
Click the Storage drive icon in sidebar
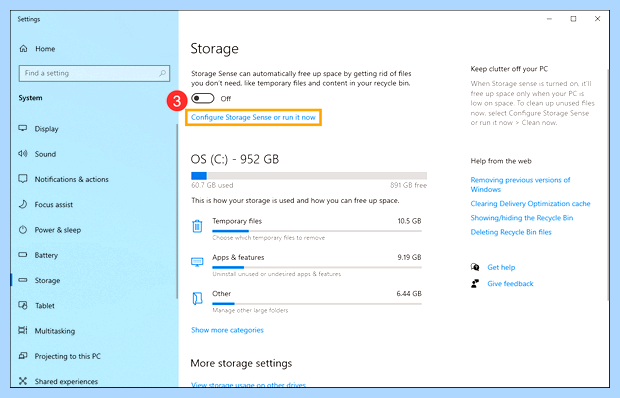pos(23,280)
